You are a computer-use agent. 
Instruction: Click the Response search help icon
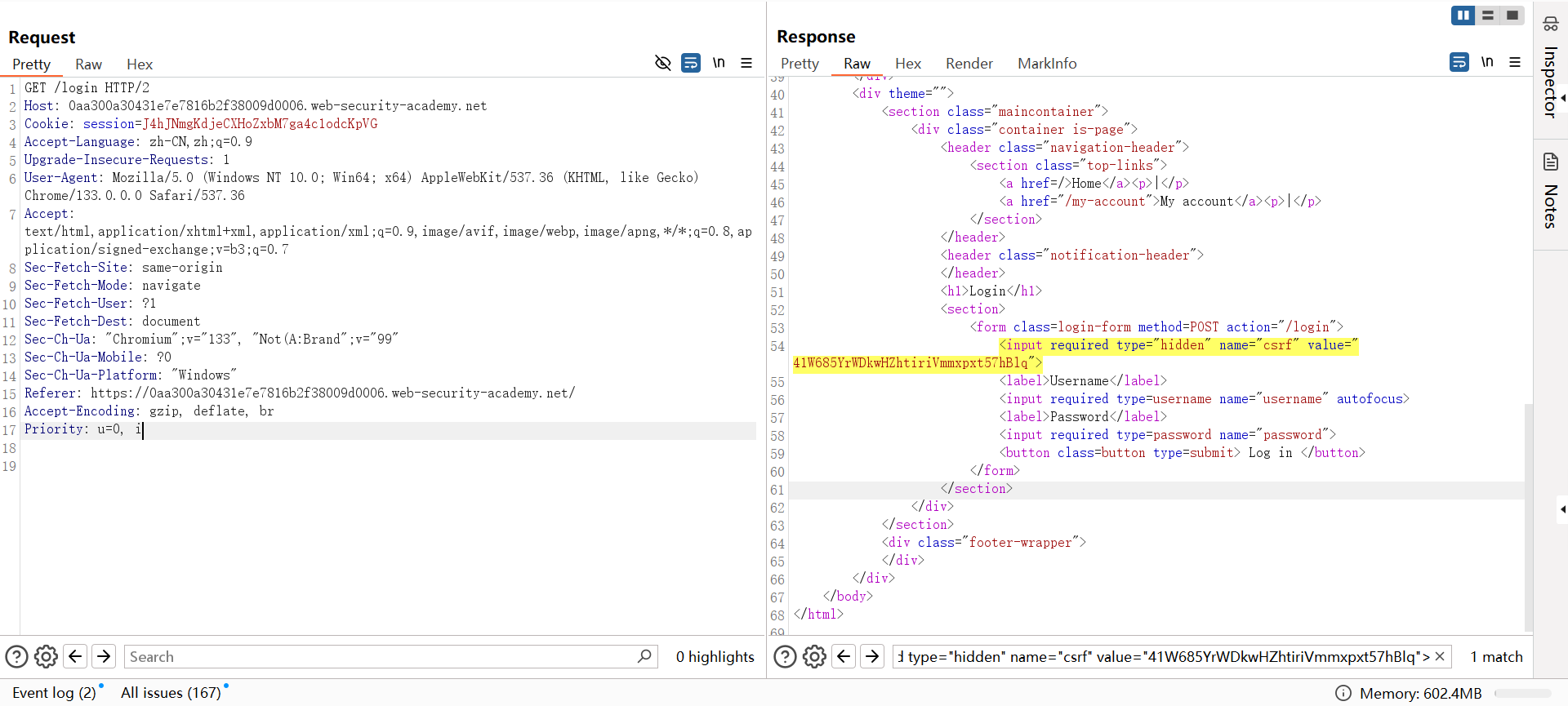coord(785,656)
